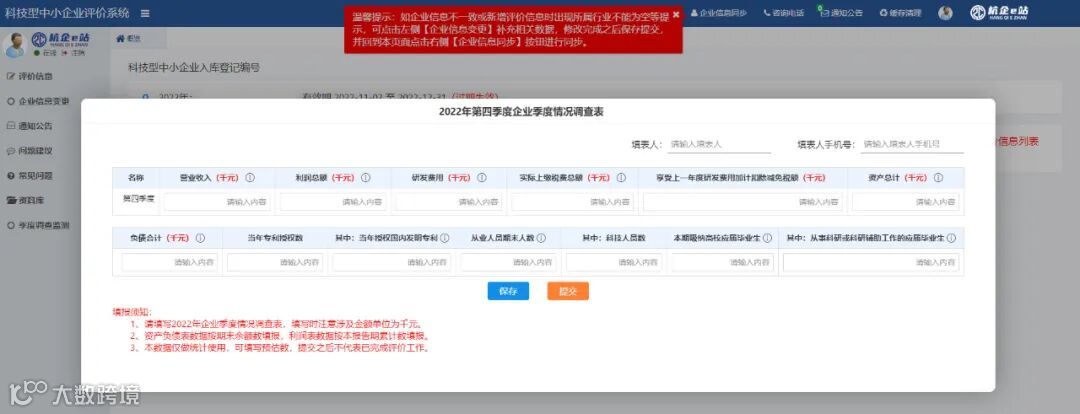This screenshot has height=414, width=1080.
Task: Click the 营业收入 input field
Action: point(217,202)
